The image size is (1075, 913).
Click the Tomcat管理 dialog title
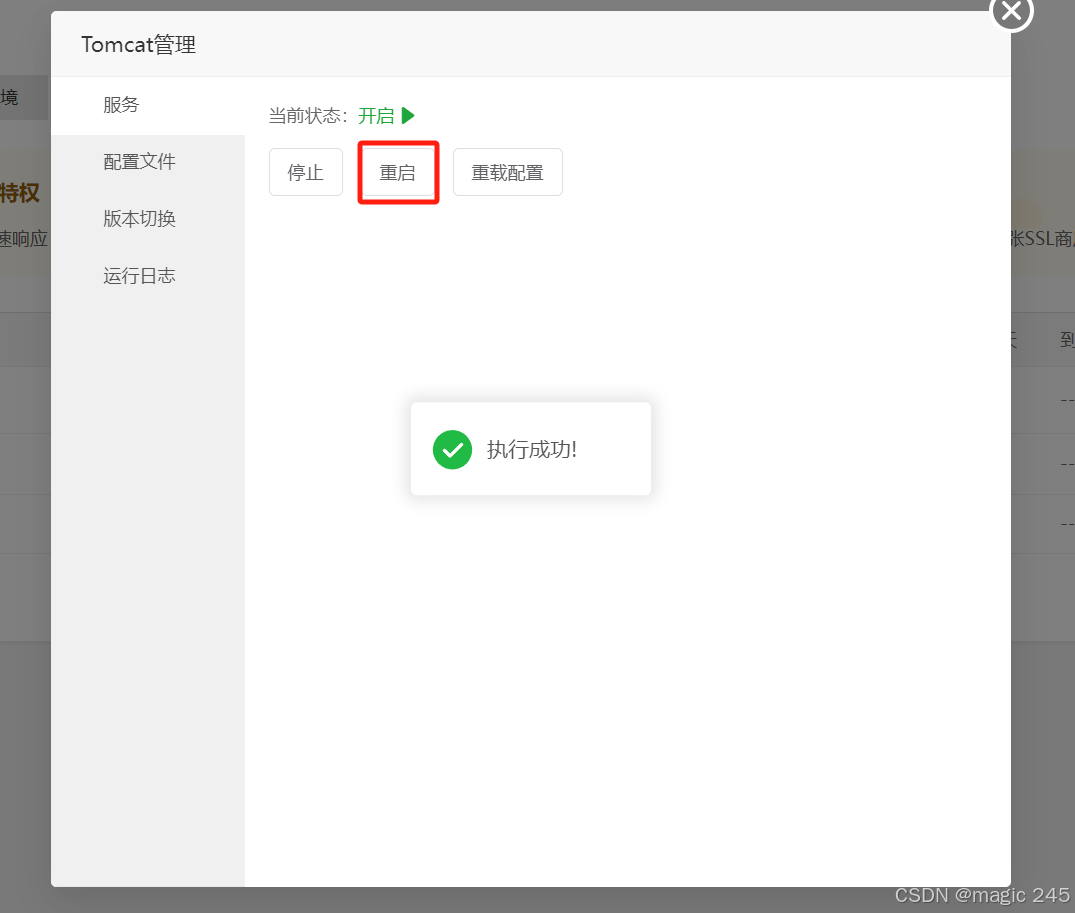click(138, 45)
